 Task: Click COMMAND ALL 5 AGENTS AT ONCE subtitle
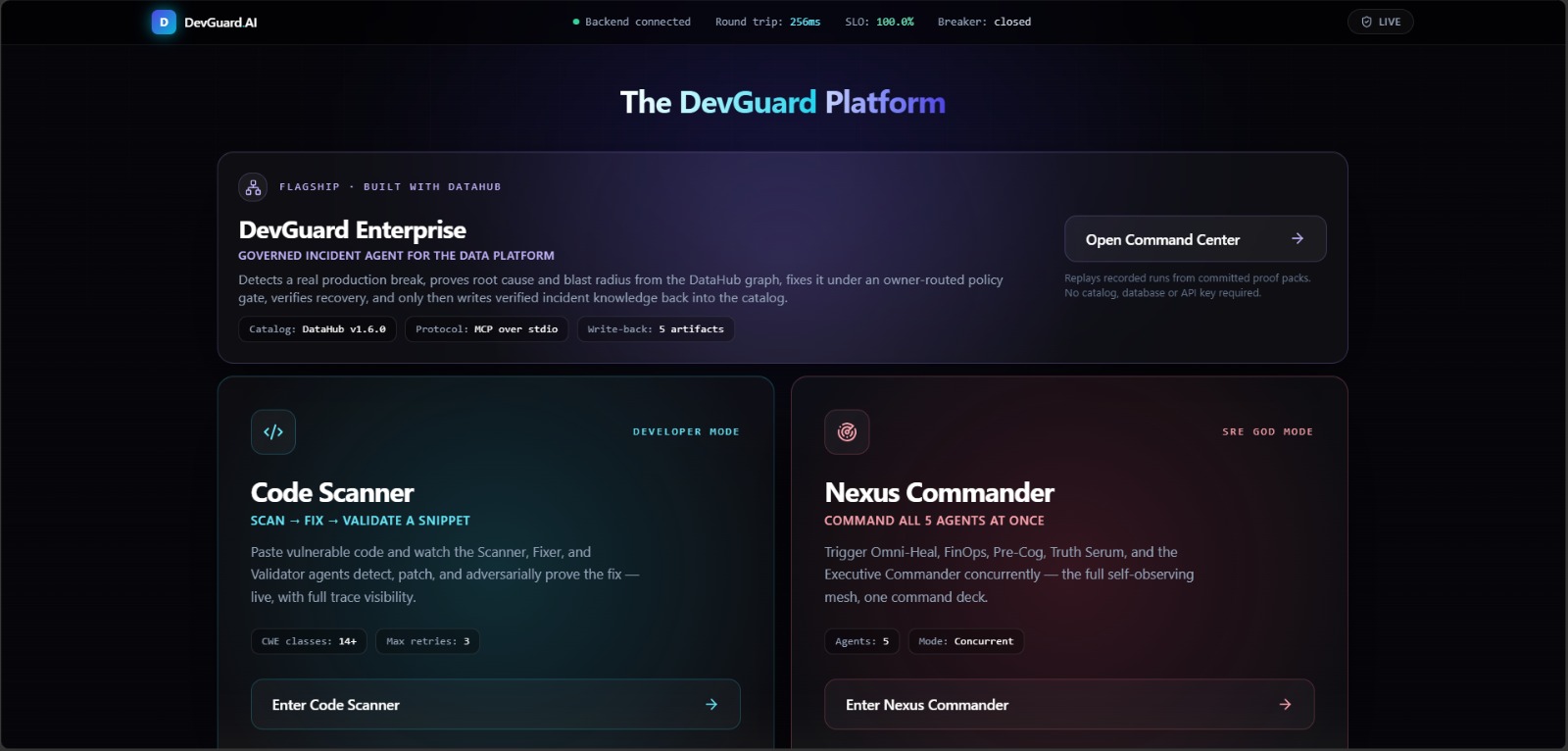(934, 521)
